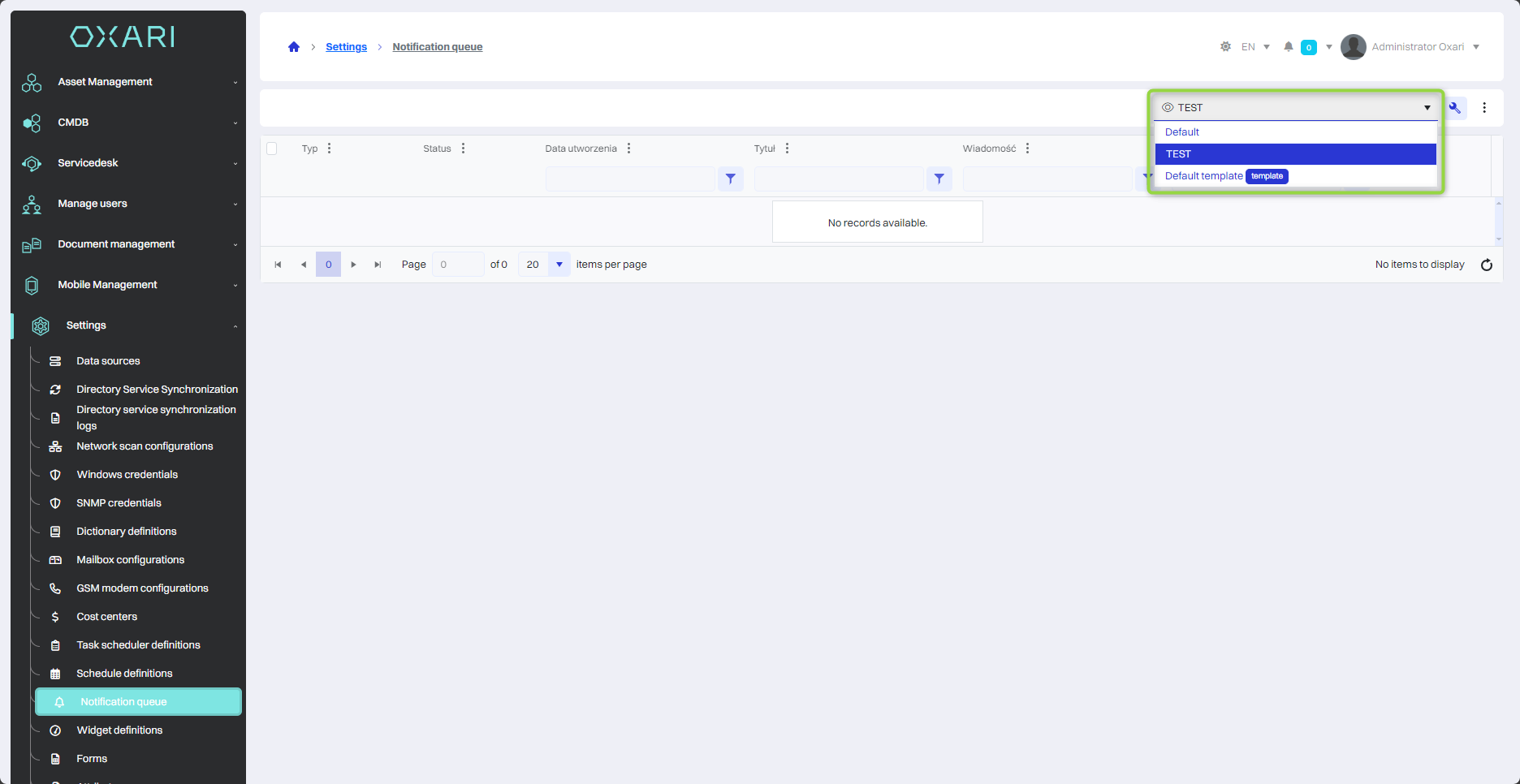The width and height of the screenshot is (1520, 784).
Task: Open the items per page dropdown
Action: click(559, 265)
